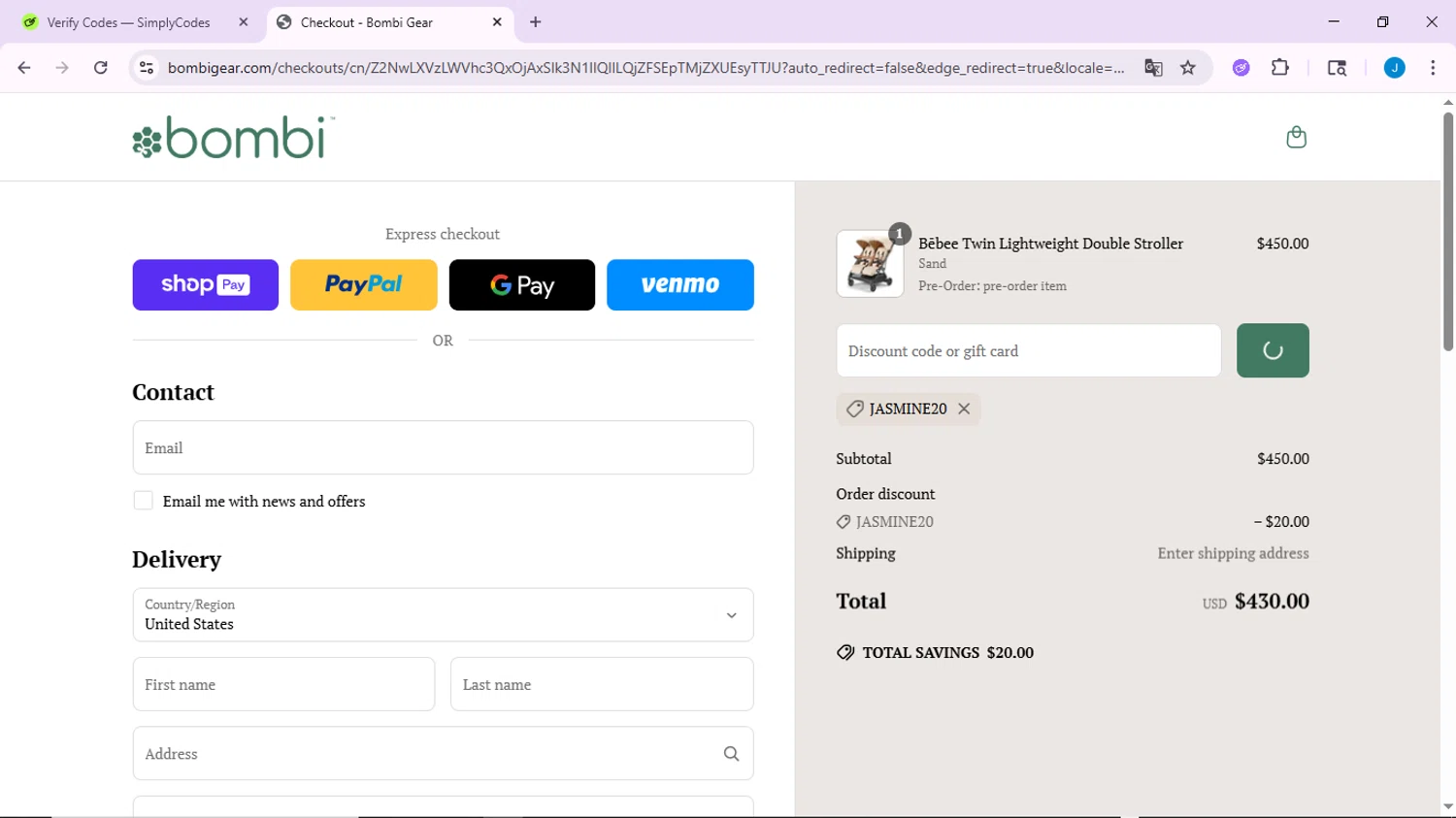Click the bombi logo
The height and width of the screenshot is (818, 1456).
click(x=233, y=137)
